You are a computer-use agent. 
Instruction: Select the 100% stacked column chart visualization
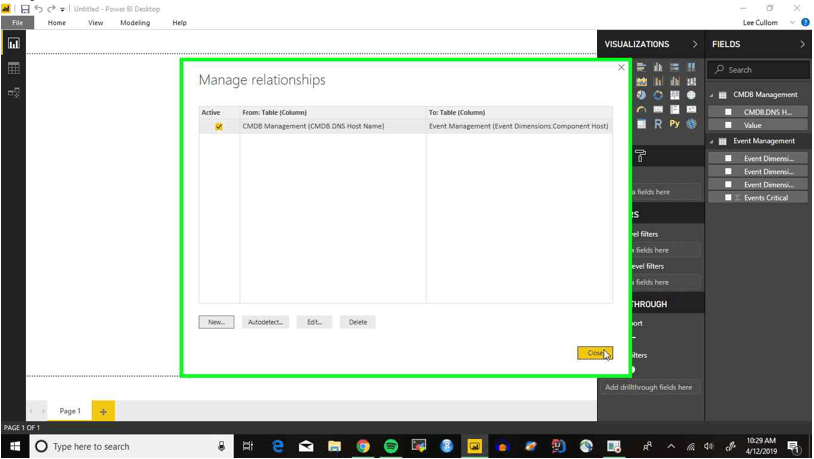691,67
